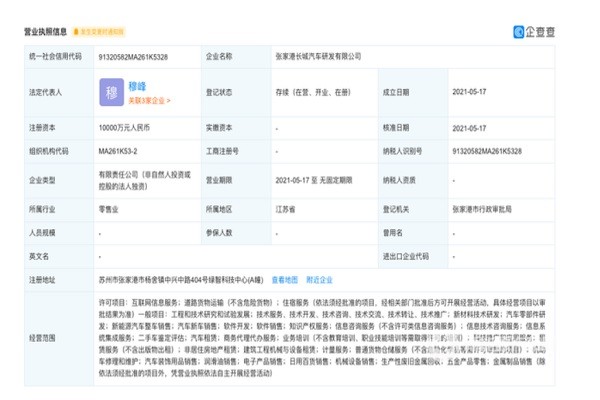Click the 所属行业 label cell
Viewport: 600px width, 400px height.
click(59, 209)
